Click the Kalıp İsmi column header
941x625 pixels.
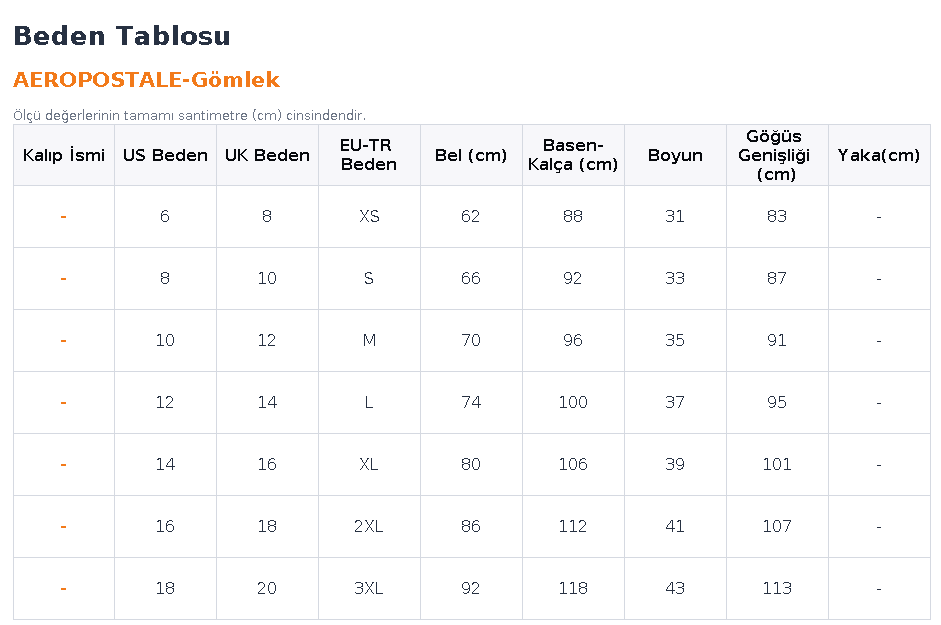64,155
